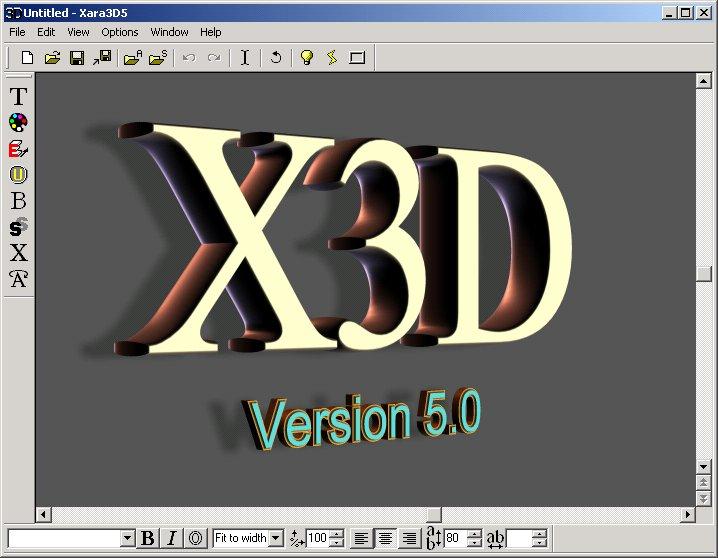
Task: Center align the text
Action: [385, 538]
